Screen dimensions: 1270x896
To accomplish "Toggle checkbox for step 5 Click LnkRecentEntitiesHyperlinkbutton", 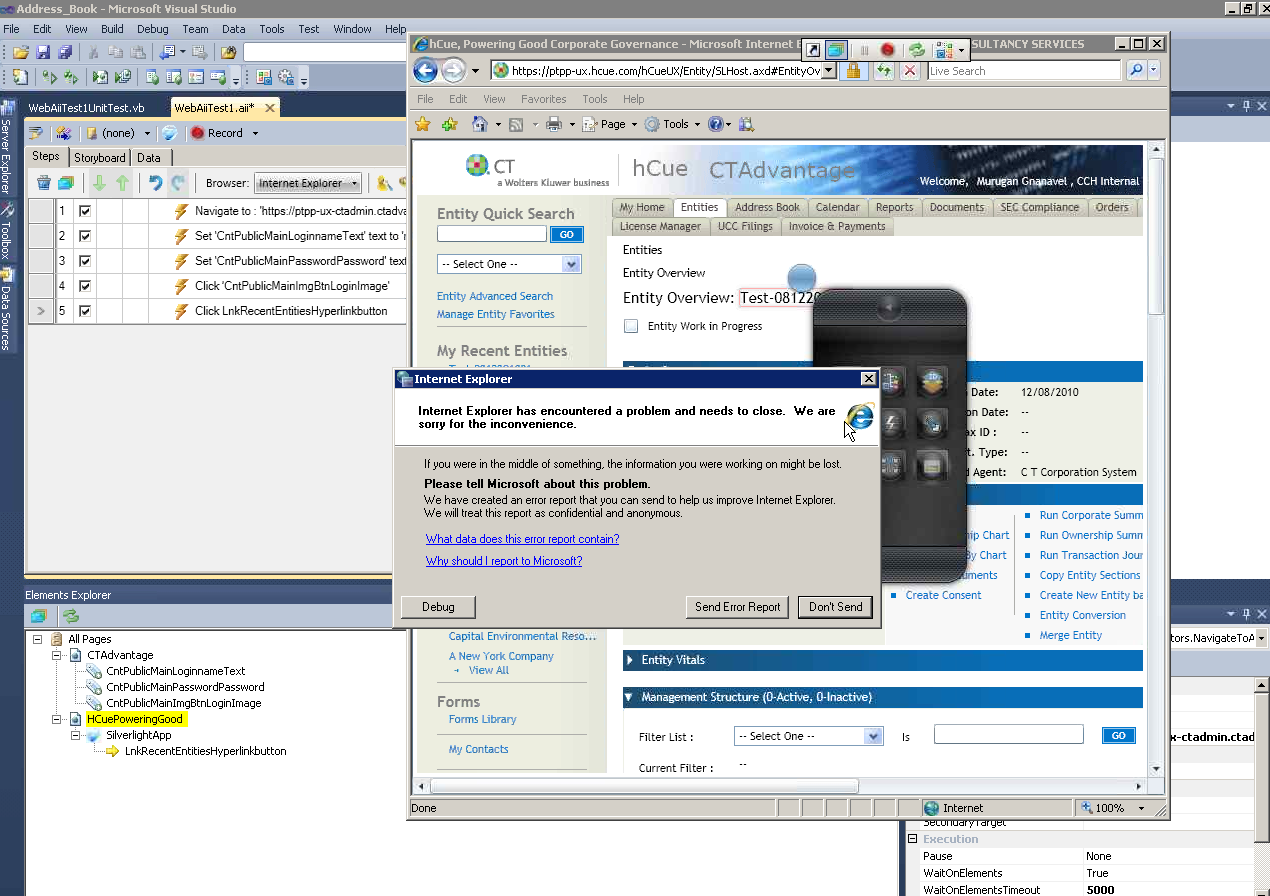I will click(x=85, y=311).
